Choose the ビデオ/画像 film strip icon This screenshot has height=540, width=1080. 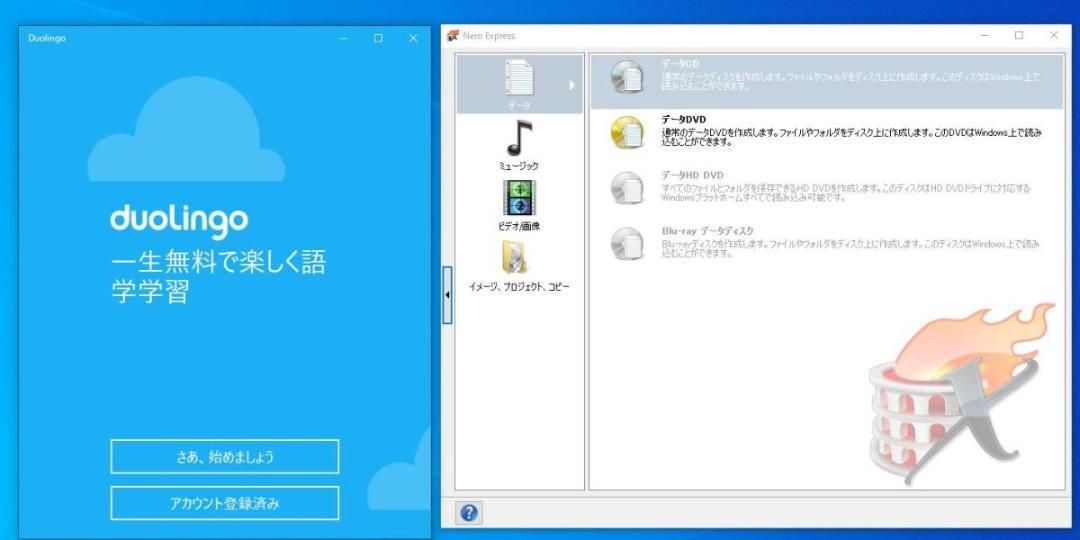(x=519, y=198)
